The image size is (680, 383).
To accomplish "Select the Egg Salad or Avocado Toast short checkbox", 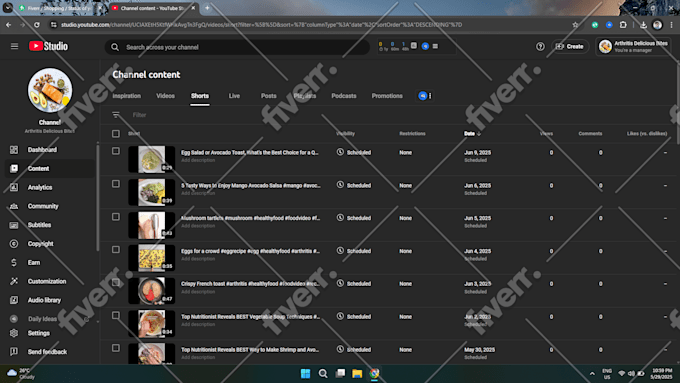I will click(116, 151).
